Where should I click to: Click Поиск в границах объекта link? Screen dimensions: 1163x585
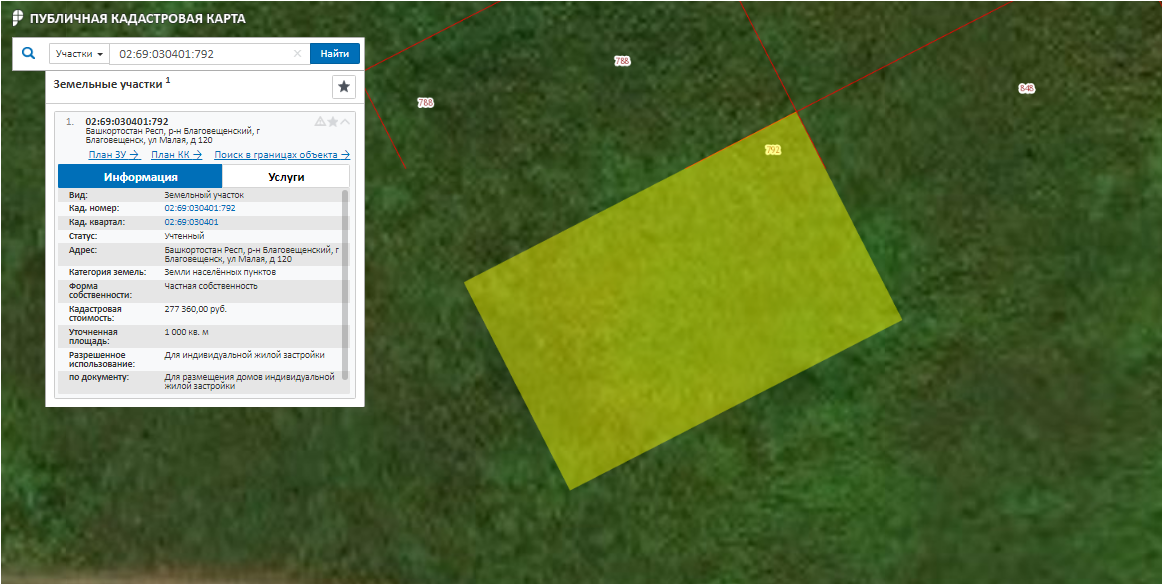coord(282,155)
